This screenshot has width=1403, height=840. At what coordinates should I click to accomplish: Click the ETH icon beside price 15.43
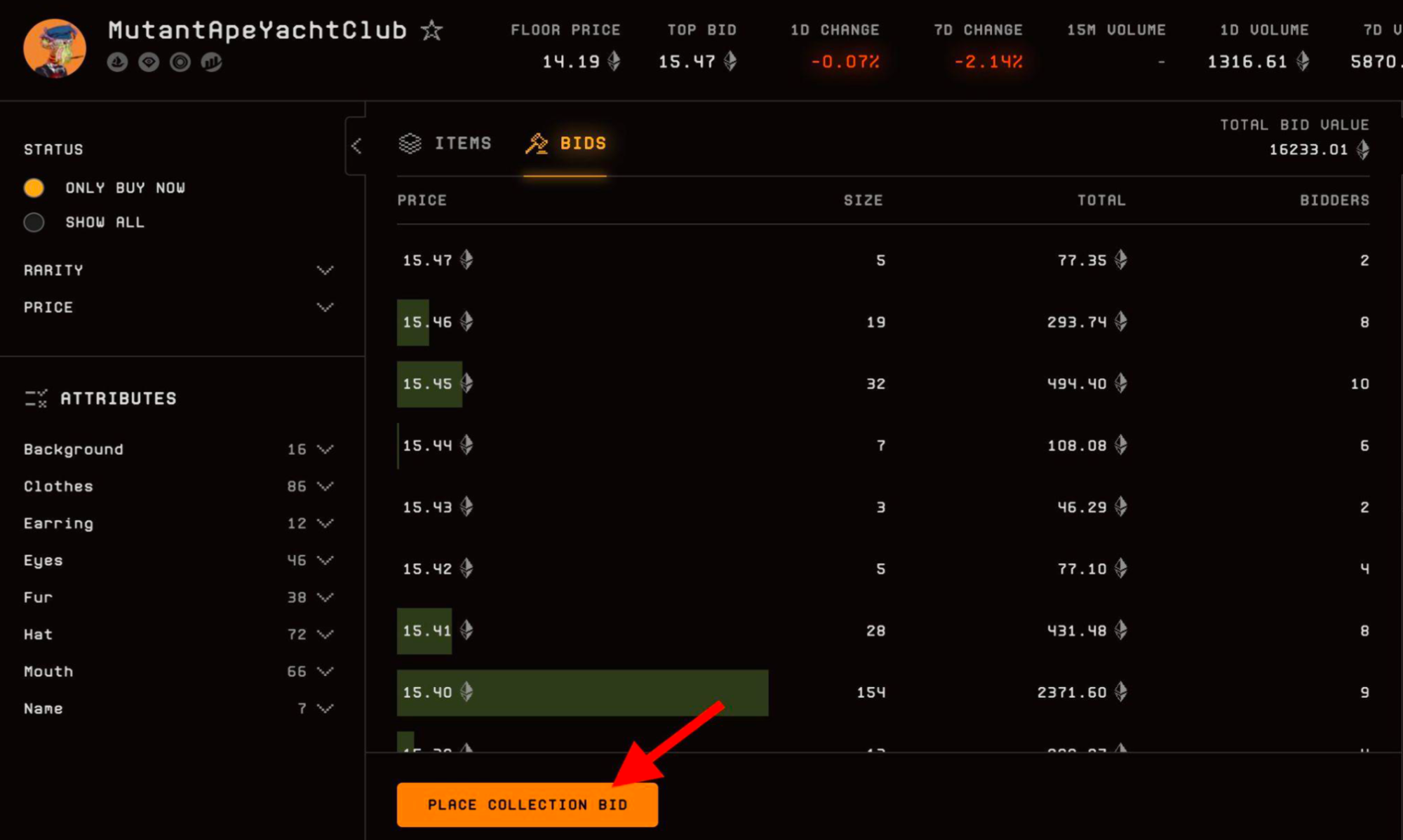coord(466,506)
